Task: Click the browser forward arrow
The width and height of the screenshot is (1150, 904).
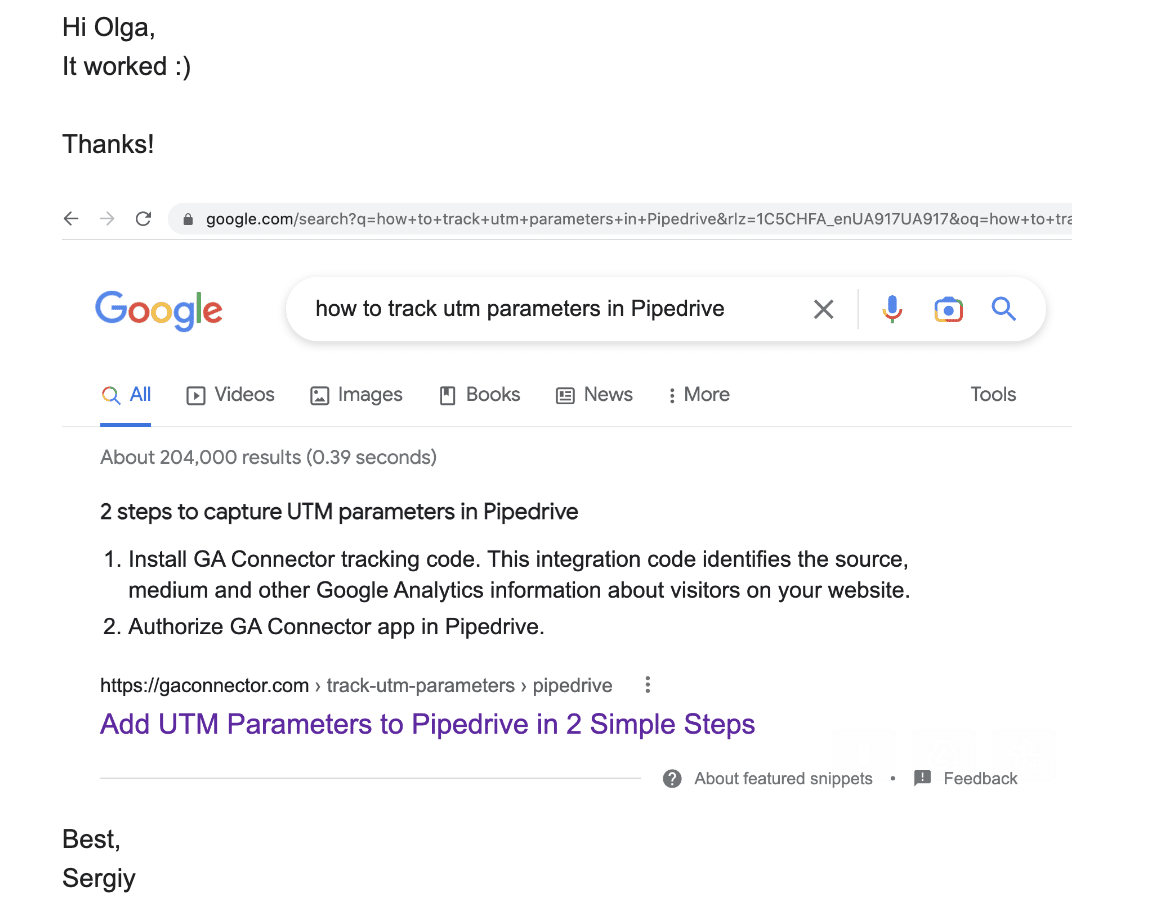Action: (x=107, y=219)
